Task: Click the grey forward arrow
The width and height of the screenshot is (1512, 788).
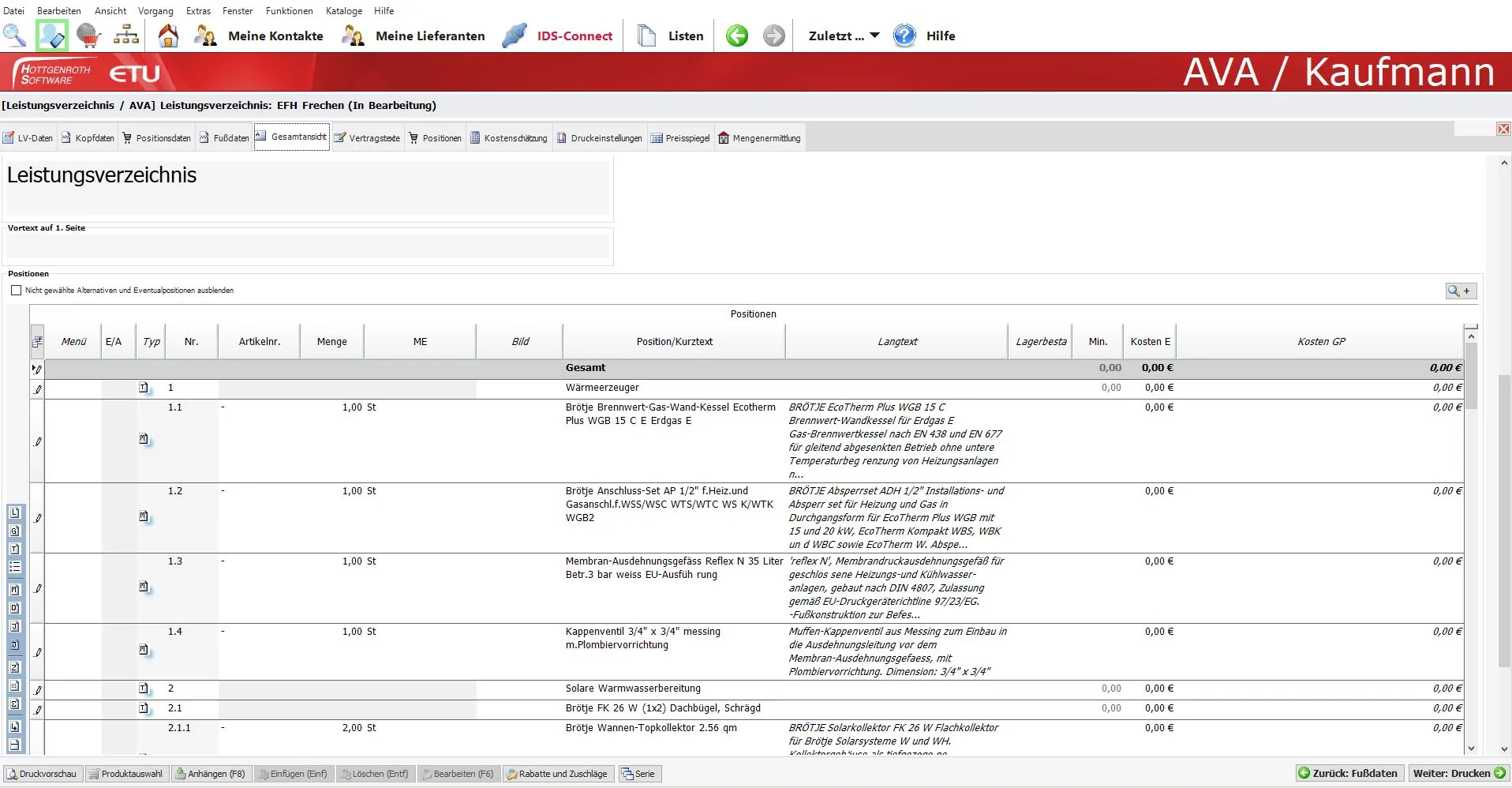Action: 774,36
